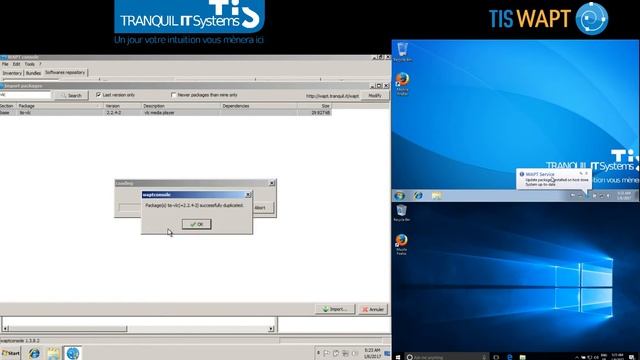Click the Windows 7 Start orb
The width and height of the screenshot is (640, 360).
coord(400,196)
